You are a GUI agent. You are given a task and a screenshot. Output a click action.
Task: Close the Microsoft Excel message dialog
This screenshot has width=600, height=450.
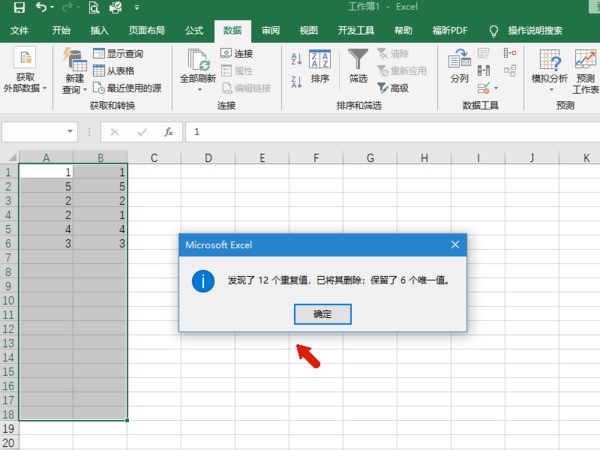click(455, 244)
